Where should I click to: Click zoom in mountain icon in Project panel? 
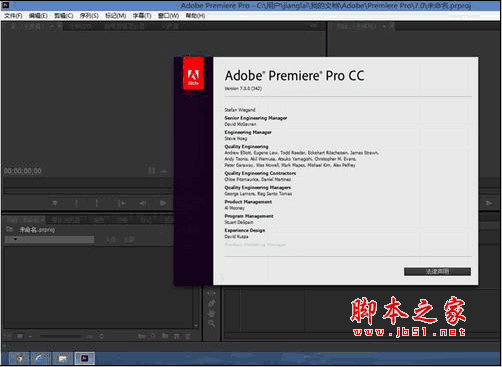(89, 336)
